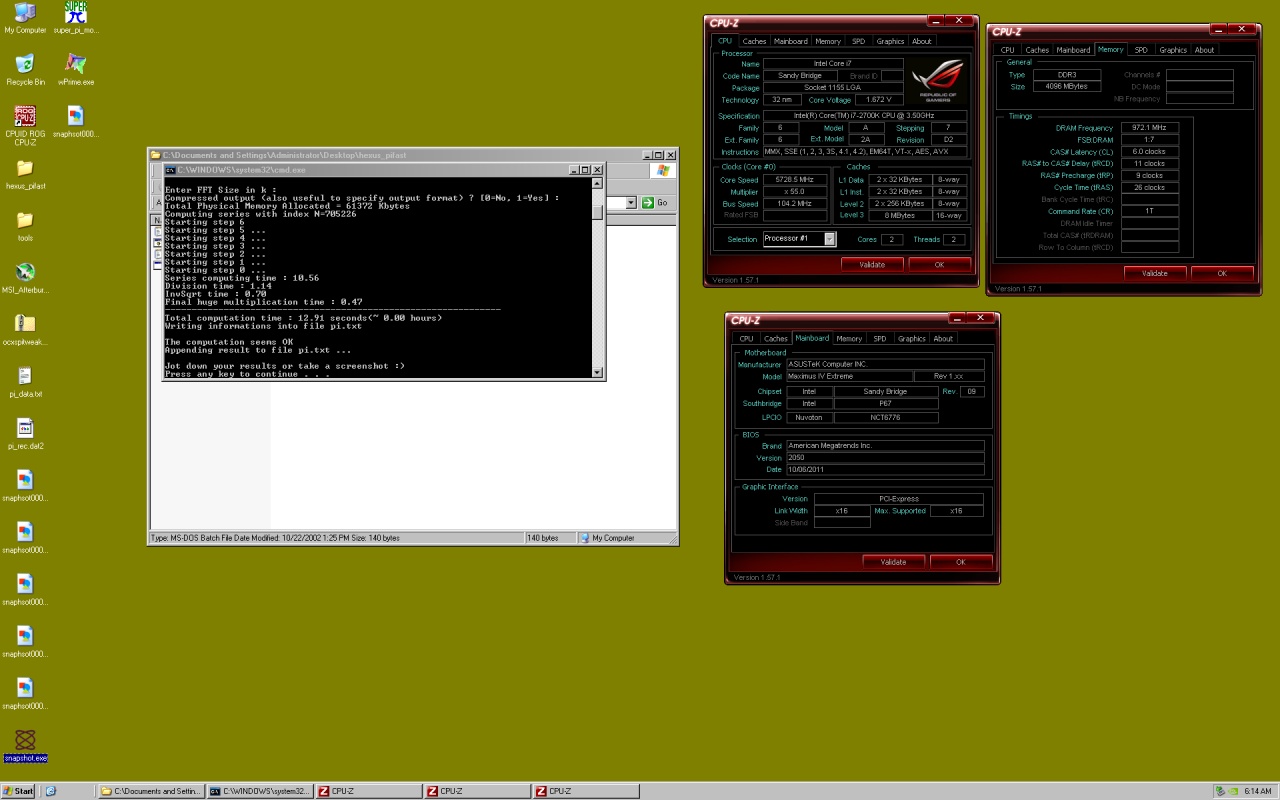The width and height of the screenshot is (1280, 800).
Task: Open the Explorer address bar dropdown arrow
Action: [x=631, y=203]
